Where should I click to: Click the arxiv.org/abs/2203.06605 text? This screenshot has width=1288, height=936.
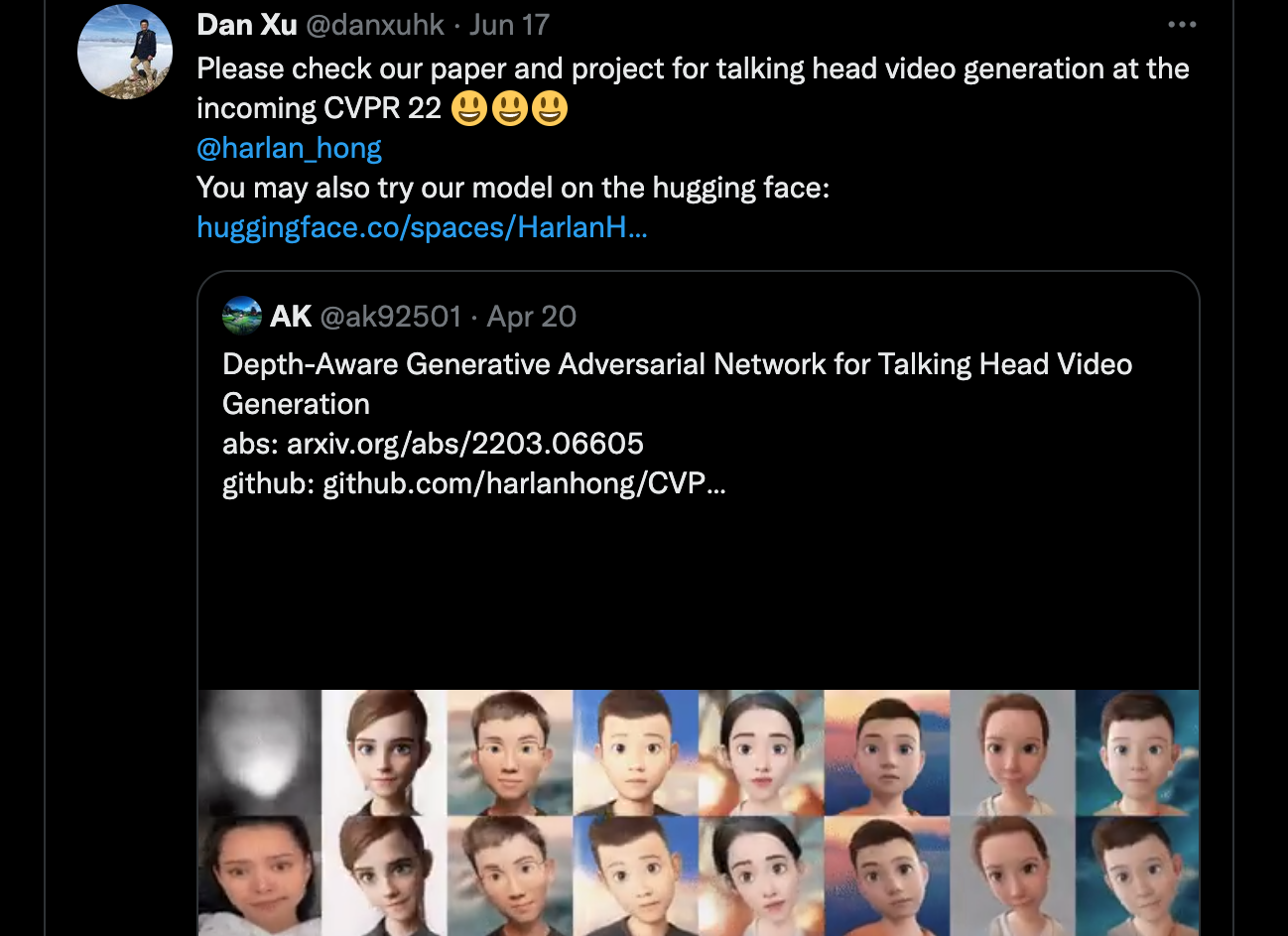465,444
